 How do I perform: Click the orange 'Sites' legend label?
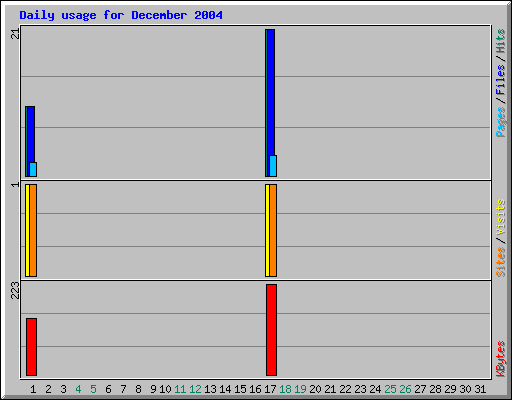pyautogui.click(x=500, y=262)
